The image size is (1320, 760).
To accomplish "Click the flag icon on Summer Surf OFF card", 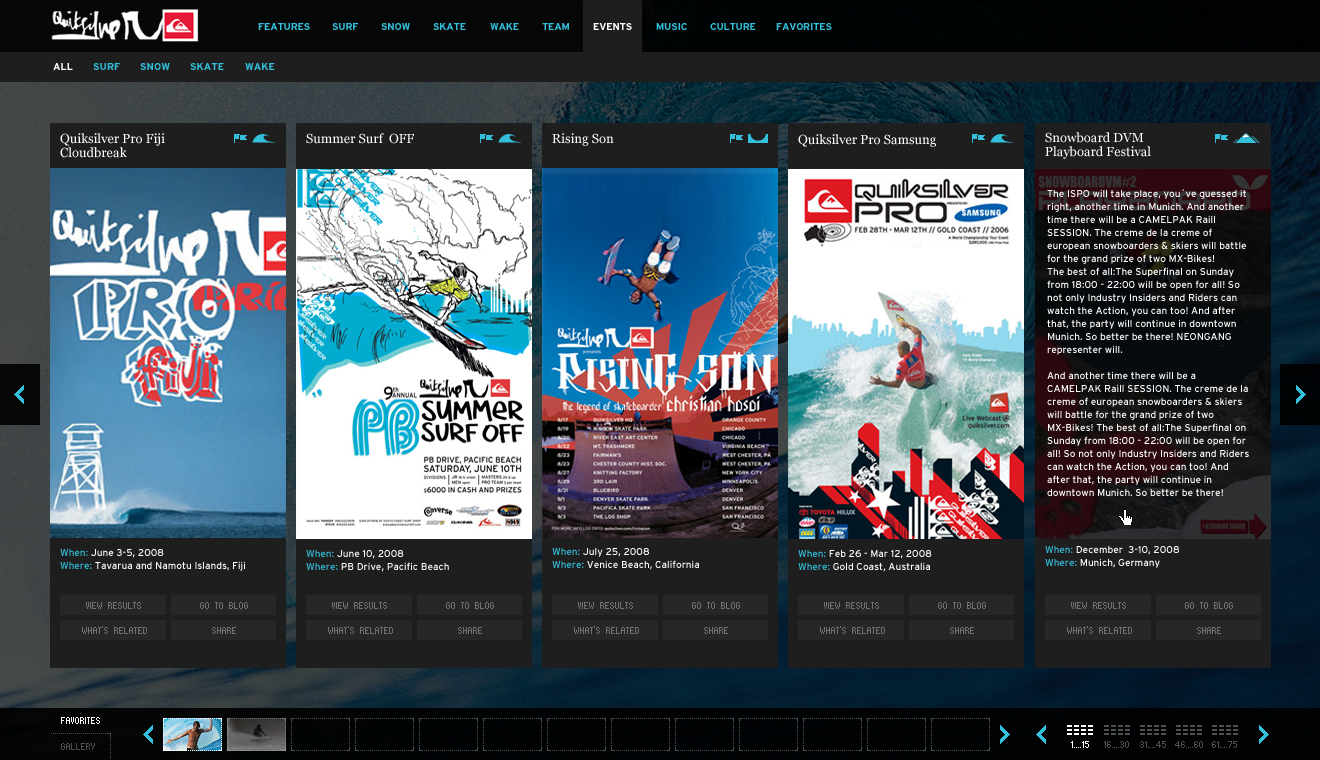I will 486,139.
